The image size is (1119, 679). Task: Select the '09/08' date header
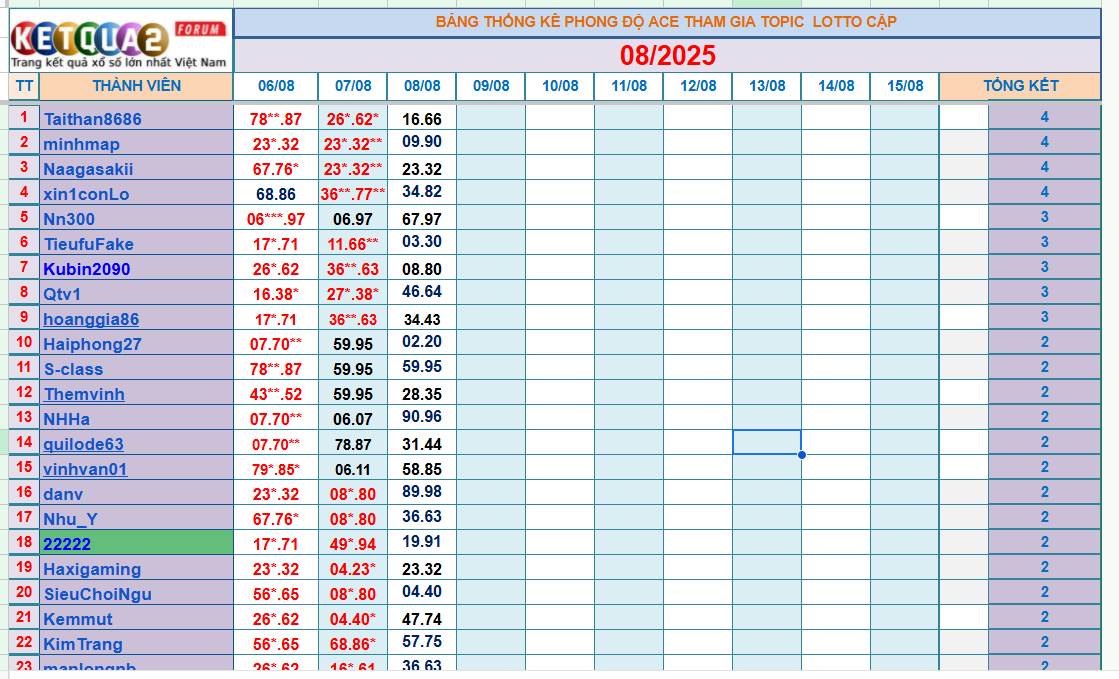point(491,86)
